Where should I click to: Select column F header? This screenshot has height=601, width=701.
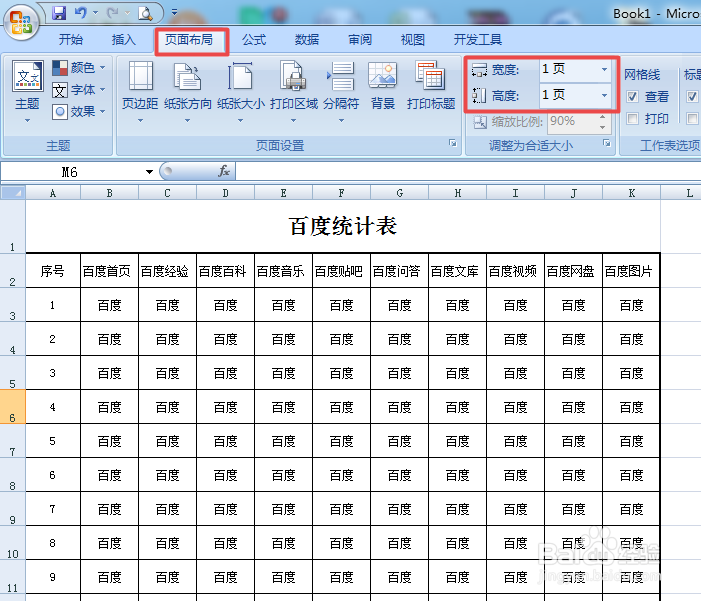(342, 193)
